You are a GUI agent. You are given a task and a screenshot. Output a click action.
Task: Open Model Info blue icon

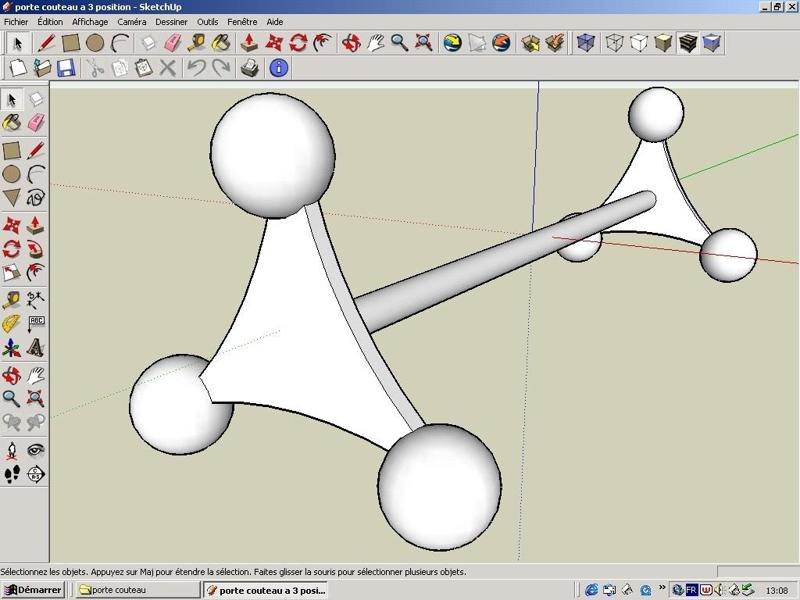[278, 68]
